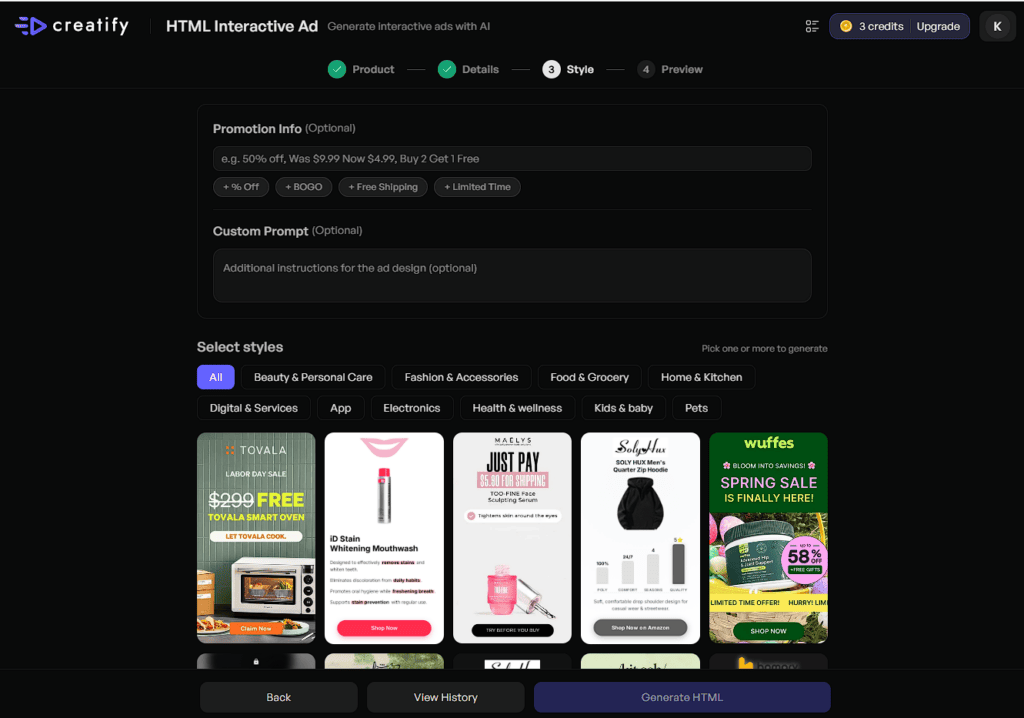1024x718 pixels.
Task: Click the Upgrade button
Action: pyautogui.click(x=938, y=26)
